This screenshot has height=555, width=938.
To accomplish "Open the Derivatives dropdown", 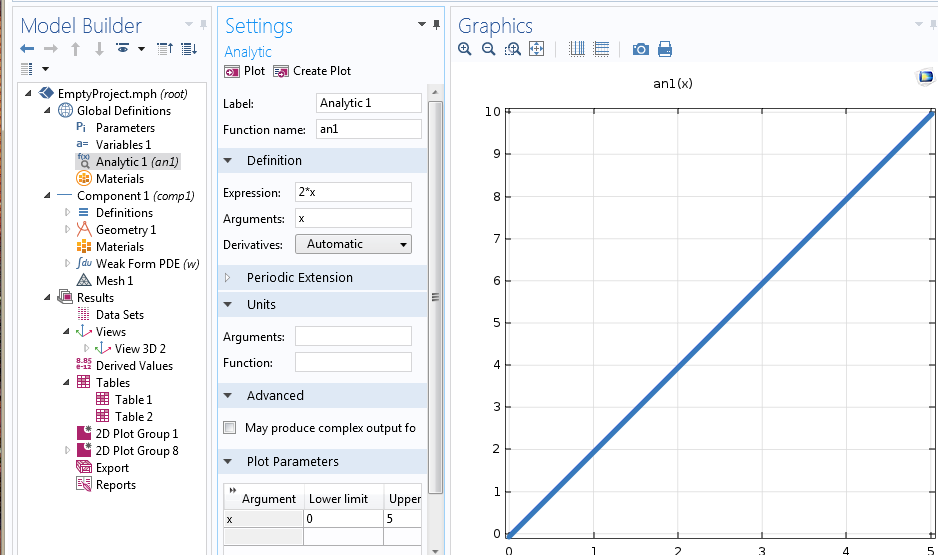I will (x=353, y=244).
